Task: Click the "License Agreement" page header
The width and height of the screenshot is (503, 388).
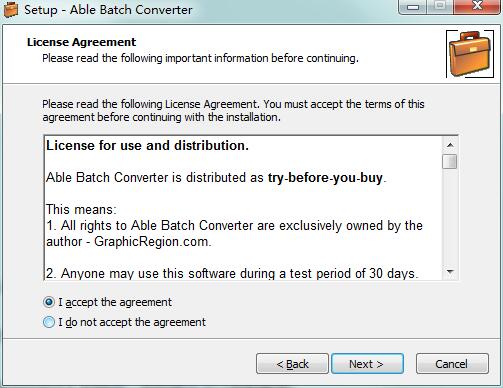Action: point(81,42)
